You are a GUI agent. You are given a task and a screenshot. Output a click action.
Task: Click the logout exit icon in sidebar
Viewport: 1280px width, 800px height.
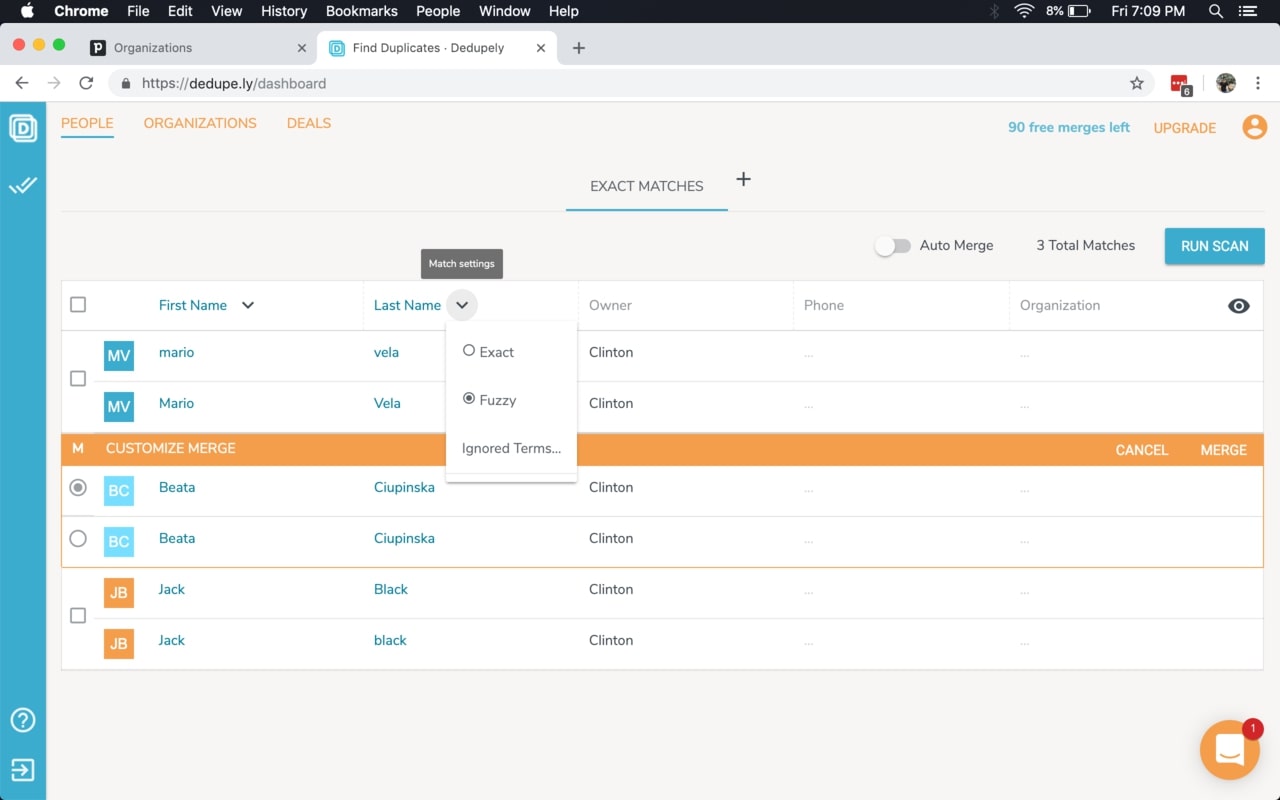click(23, 770)
